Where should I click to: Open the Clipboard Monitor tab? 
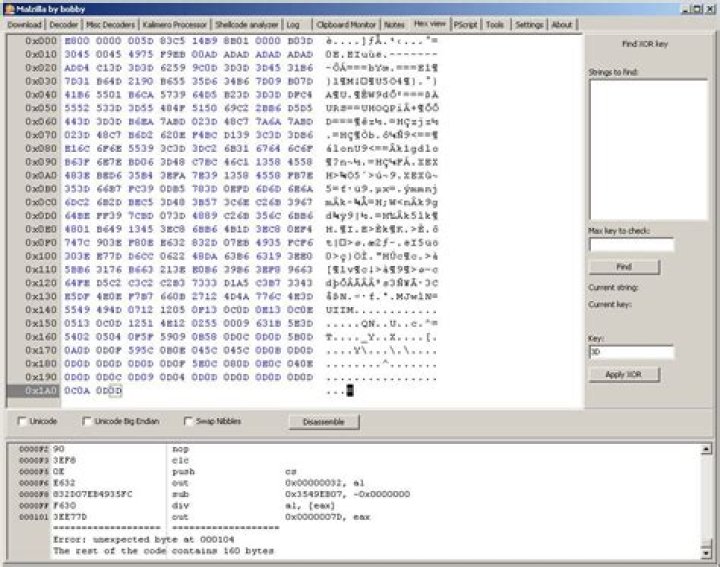[x=346, y=25]
